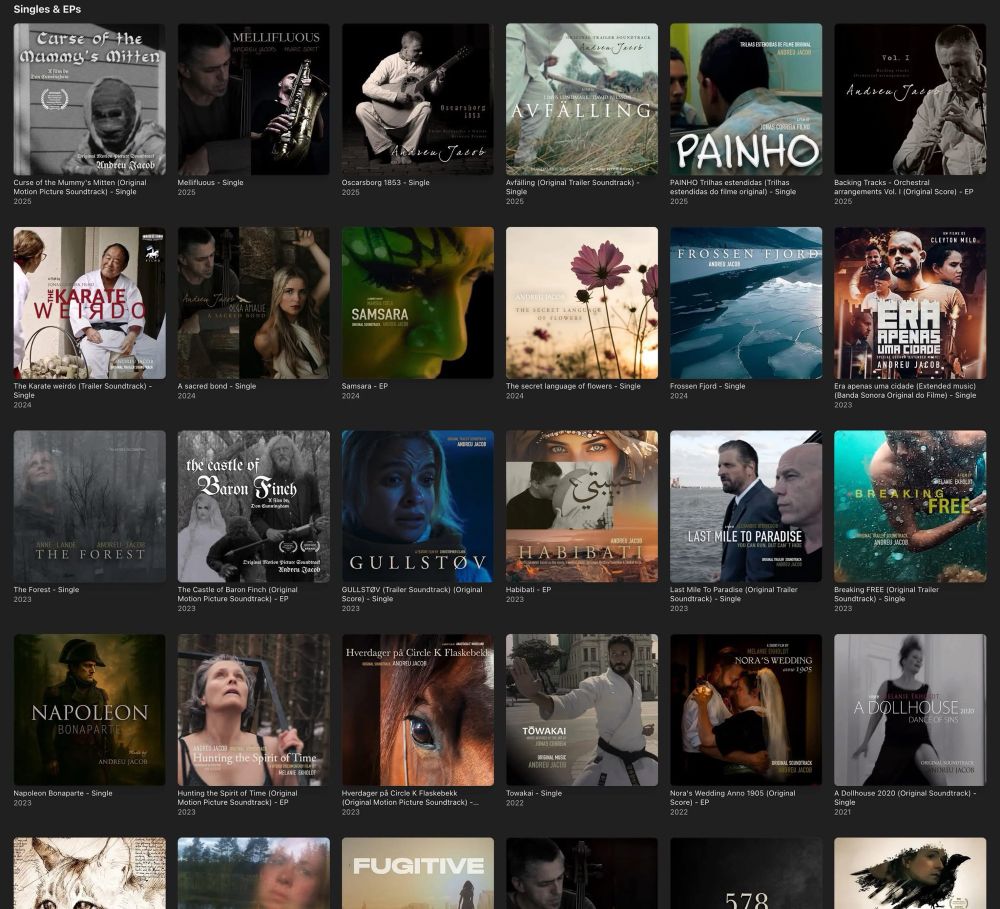
Task: Open Backing Tracks Vol. I cover
Action: pos(910,99)
